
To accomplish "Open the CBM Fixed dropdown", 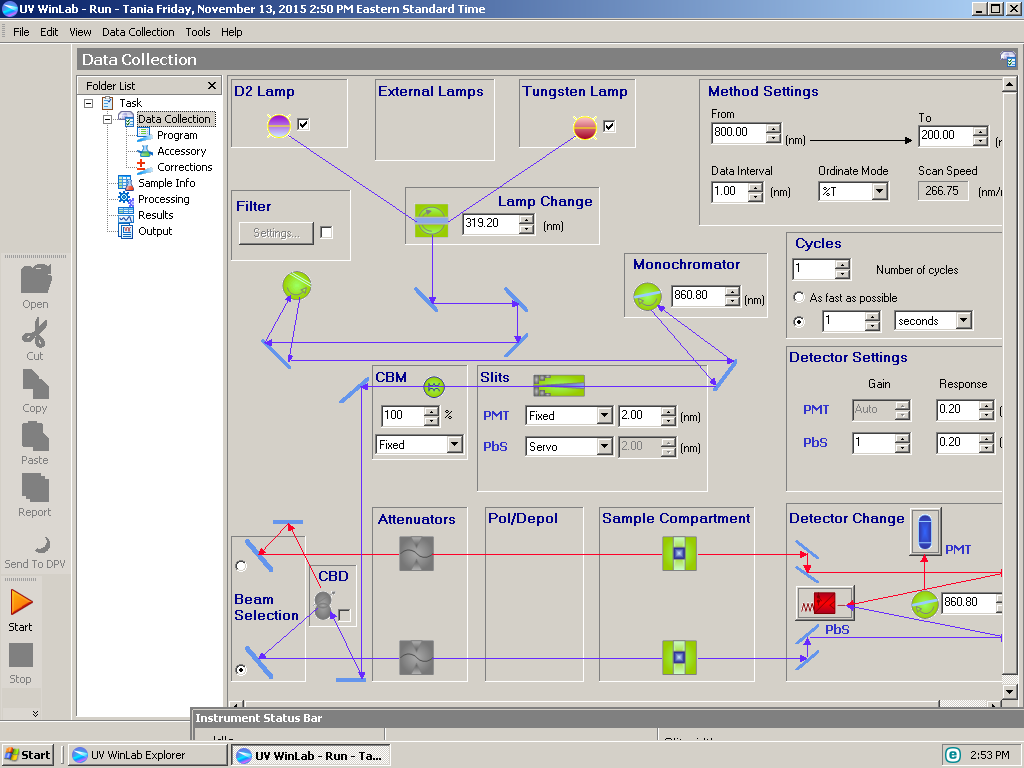I will point(455,445).
